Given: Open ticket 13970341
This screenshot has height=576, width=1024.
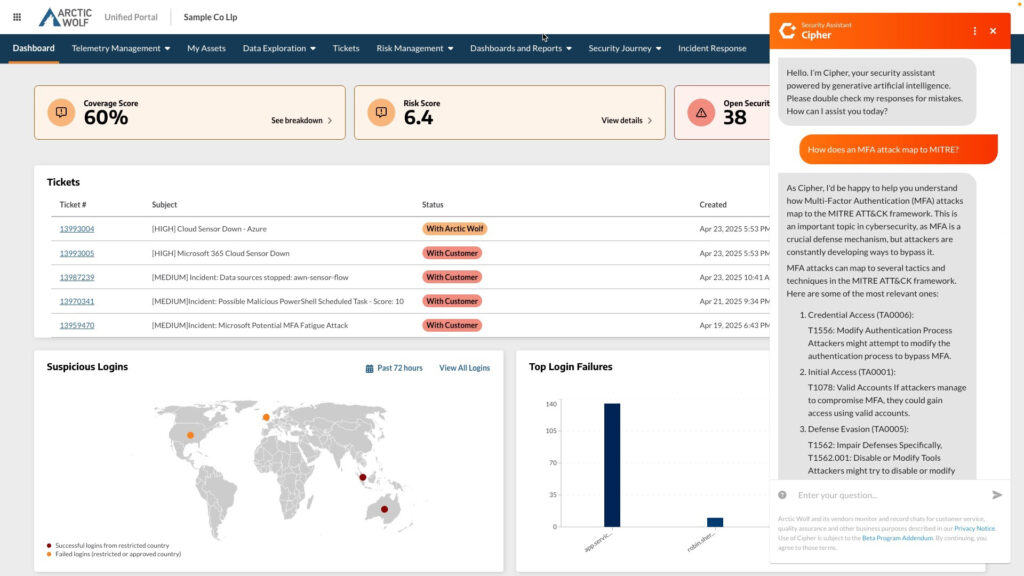Looking at the screenshot, I should (77, 302).
